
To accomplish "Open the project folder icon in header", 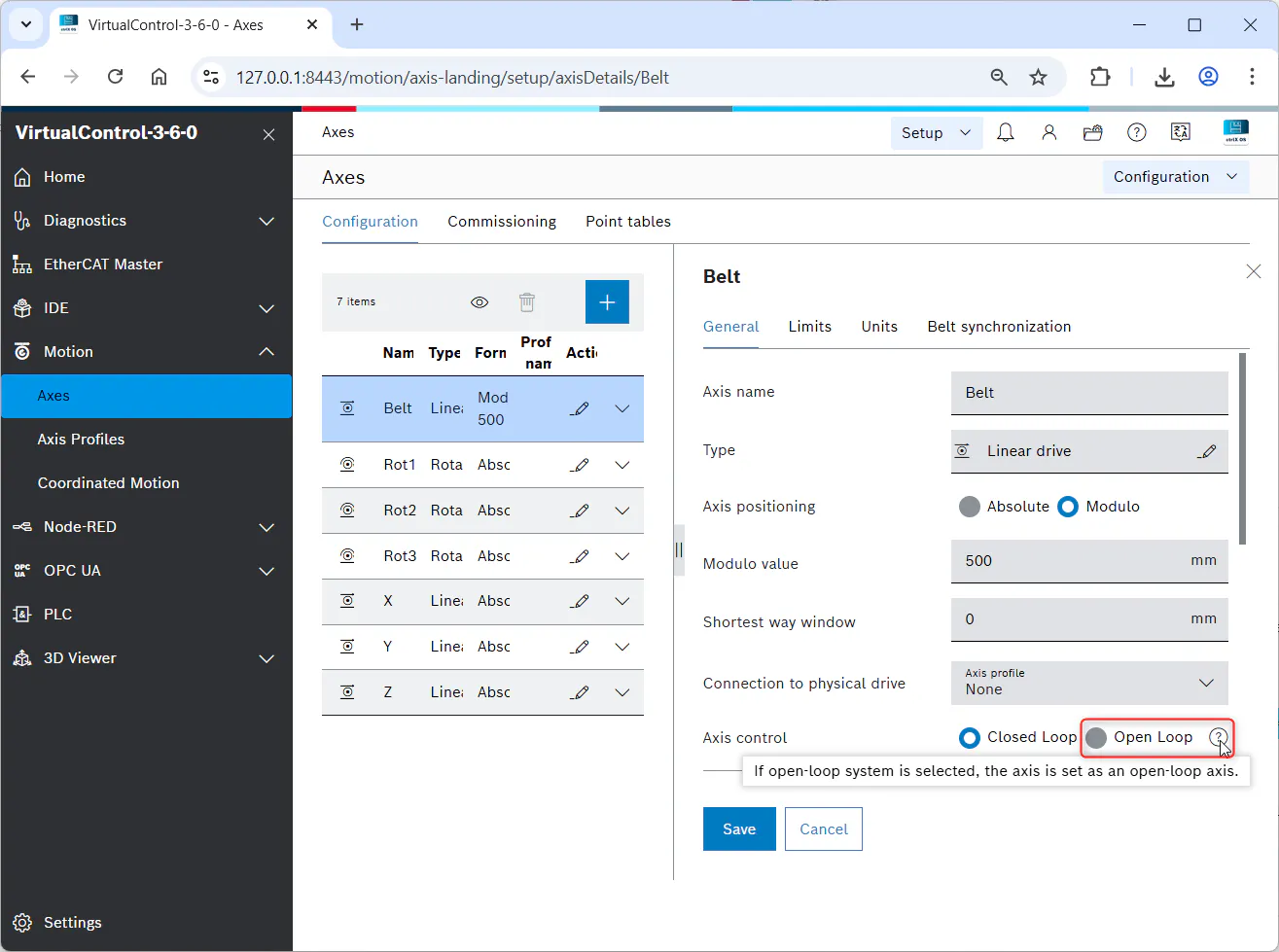I will pyautogui.click(x=1093, y=133).
